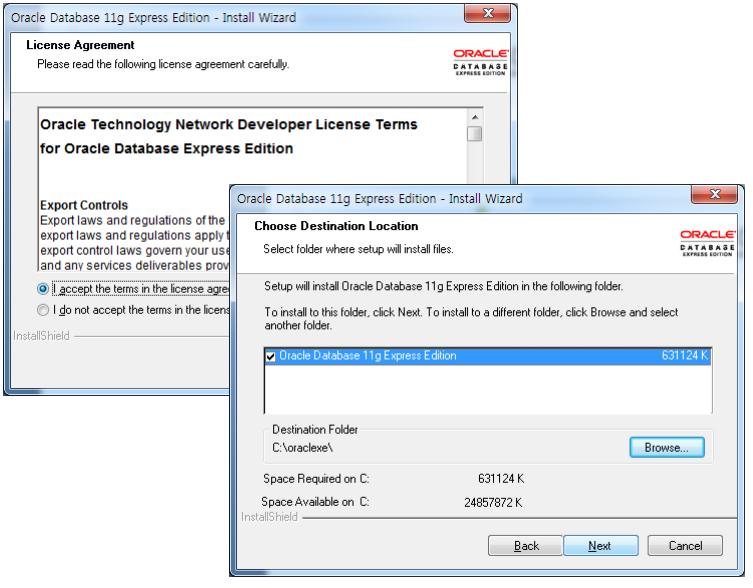Click the license agreement scrollbar thumb
This screenshot has width=753, height=588.
tap(474, 134)
